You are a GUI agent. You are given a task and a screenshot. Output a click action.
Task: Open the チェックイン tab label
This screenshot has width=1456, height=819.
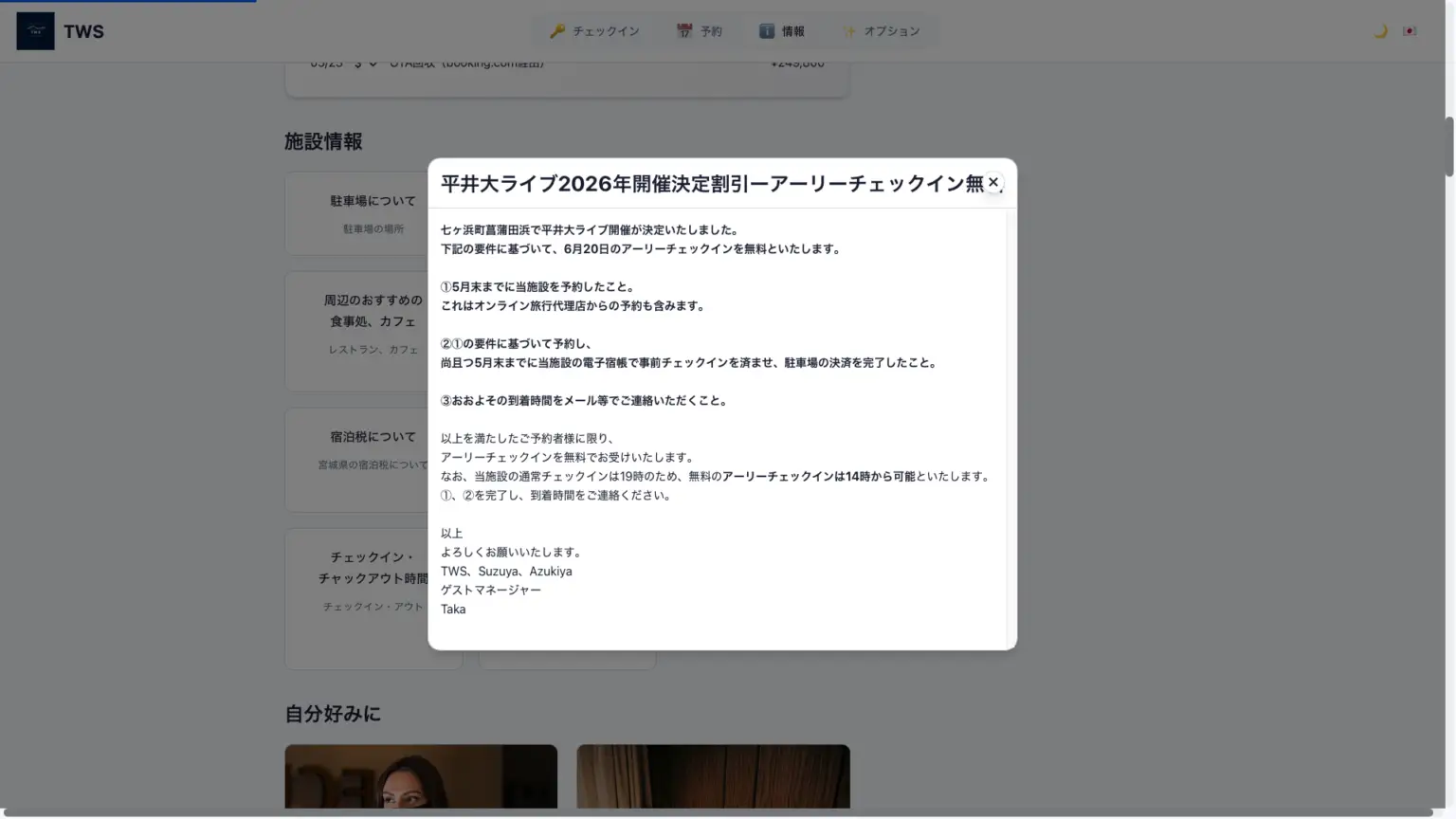[x=606, y=31]
